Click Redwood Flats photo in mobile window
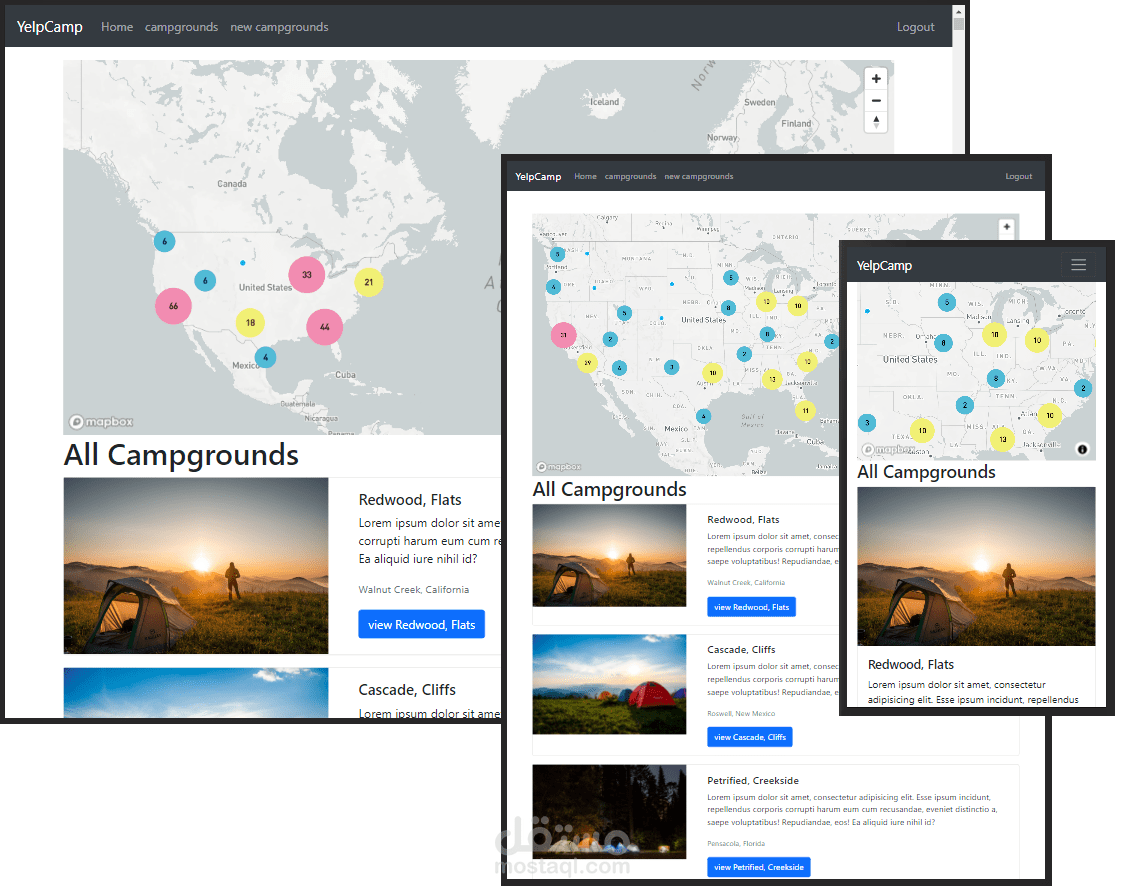Viewport: 1126px width, 896px height. 976,566
